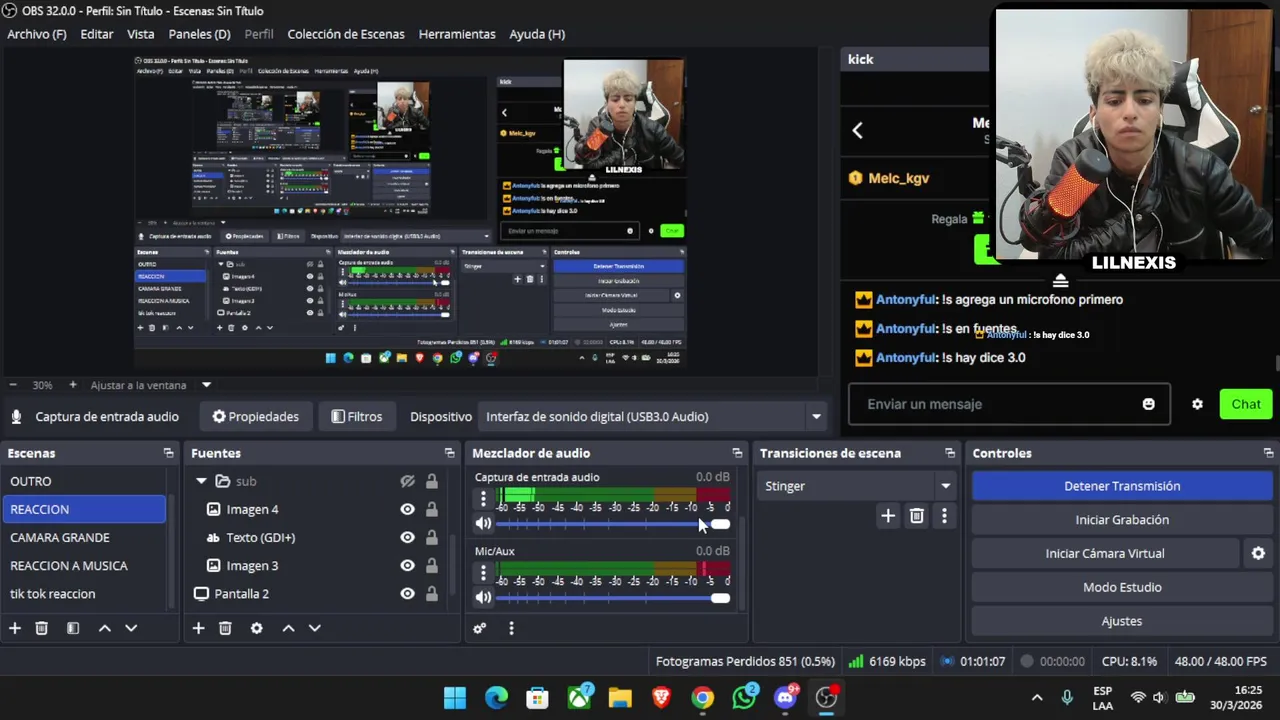Go back with kick chat arrow
1280x720 pixels.
tap(857, 130)
